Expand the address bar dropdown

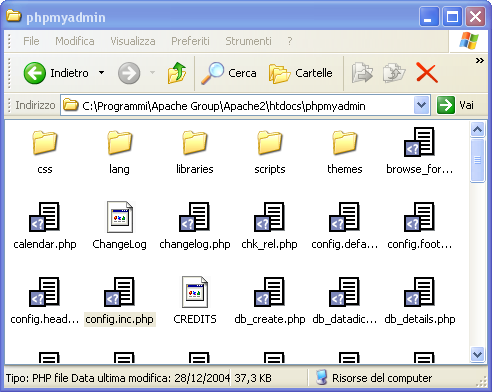421,105
